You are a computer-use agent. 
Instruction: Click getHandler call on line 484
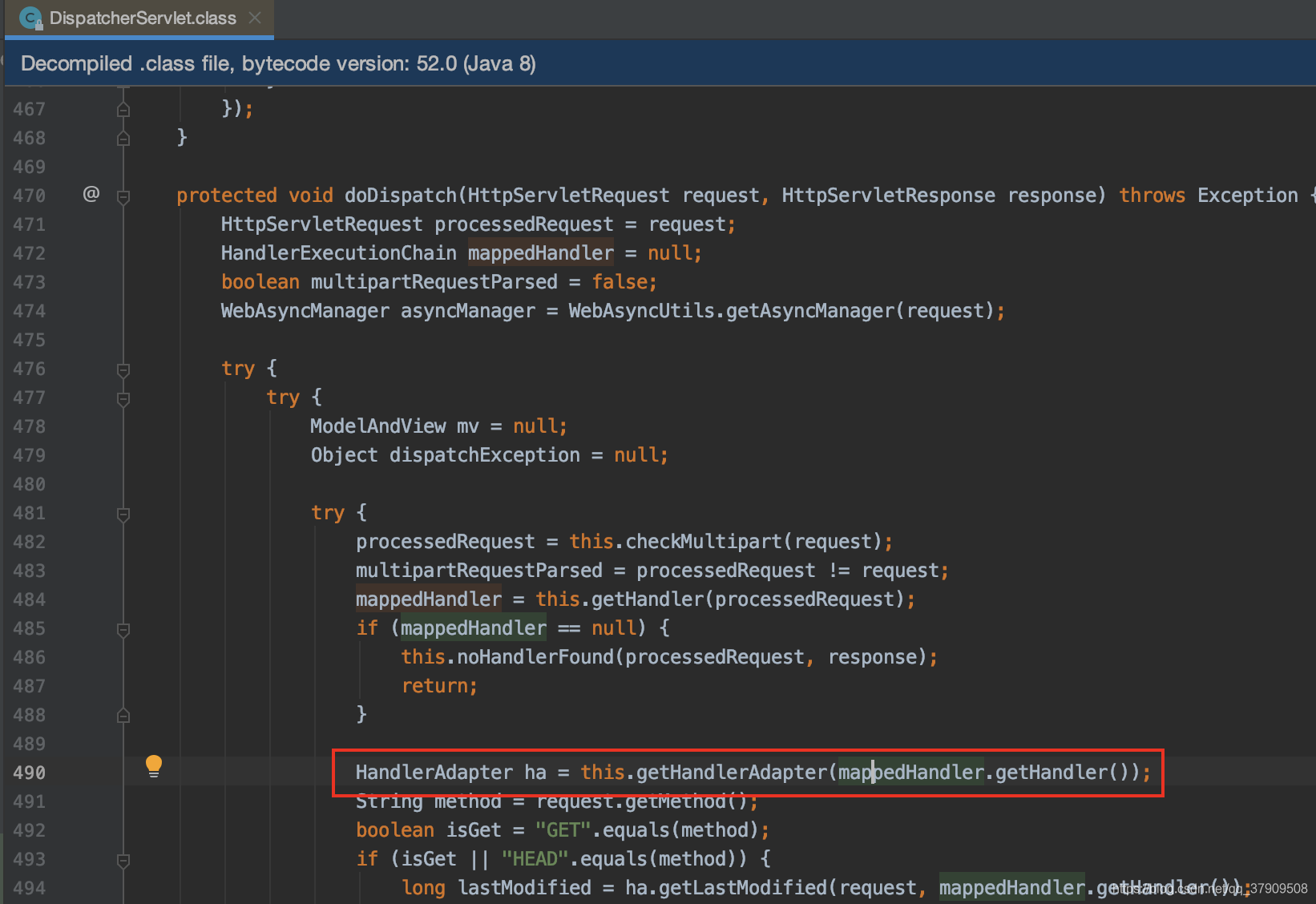(648, 599)
